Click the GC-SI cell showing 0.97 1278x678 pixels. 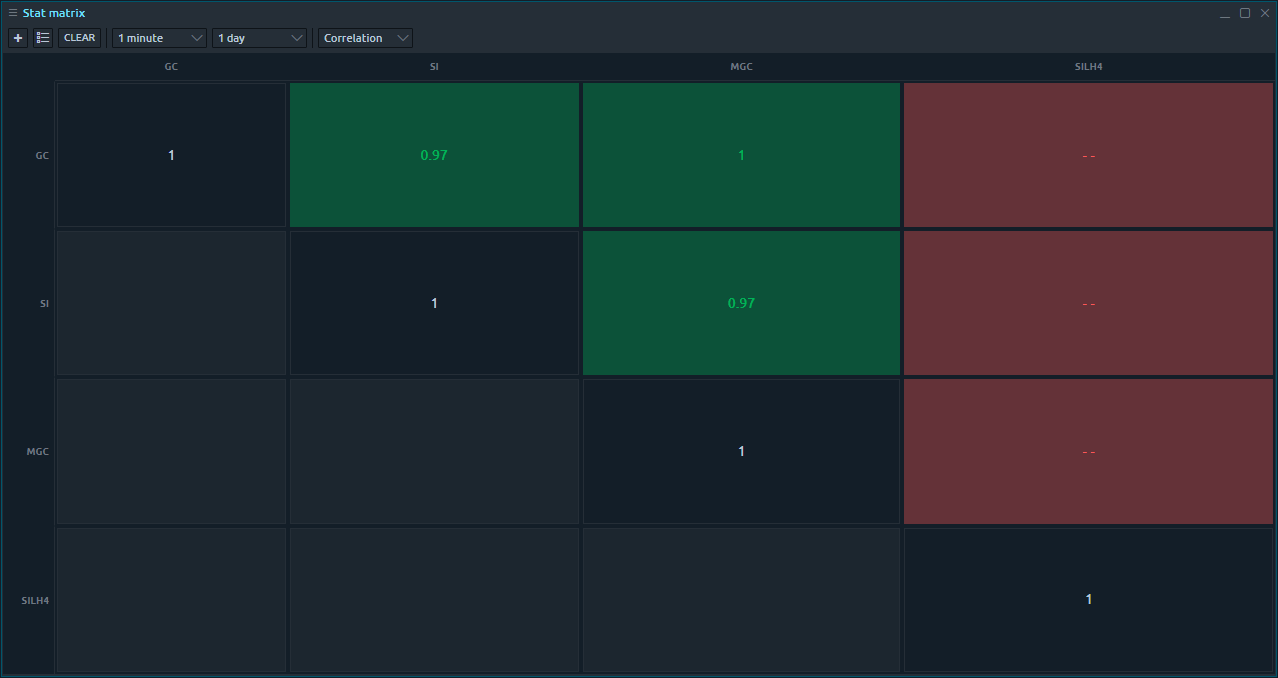pos(434,154)
